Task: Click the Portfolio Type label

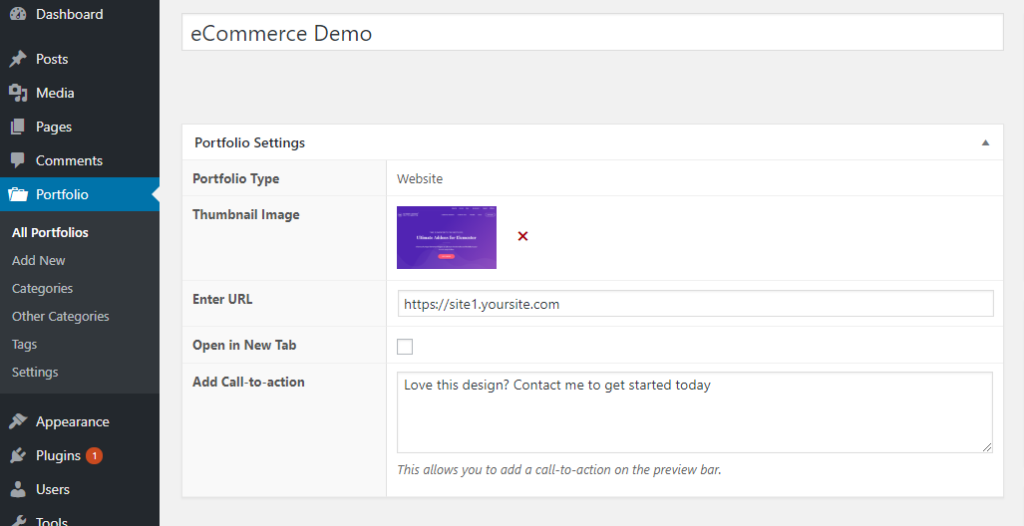Action: (236, 178)
